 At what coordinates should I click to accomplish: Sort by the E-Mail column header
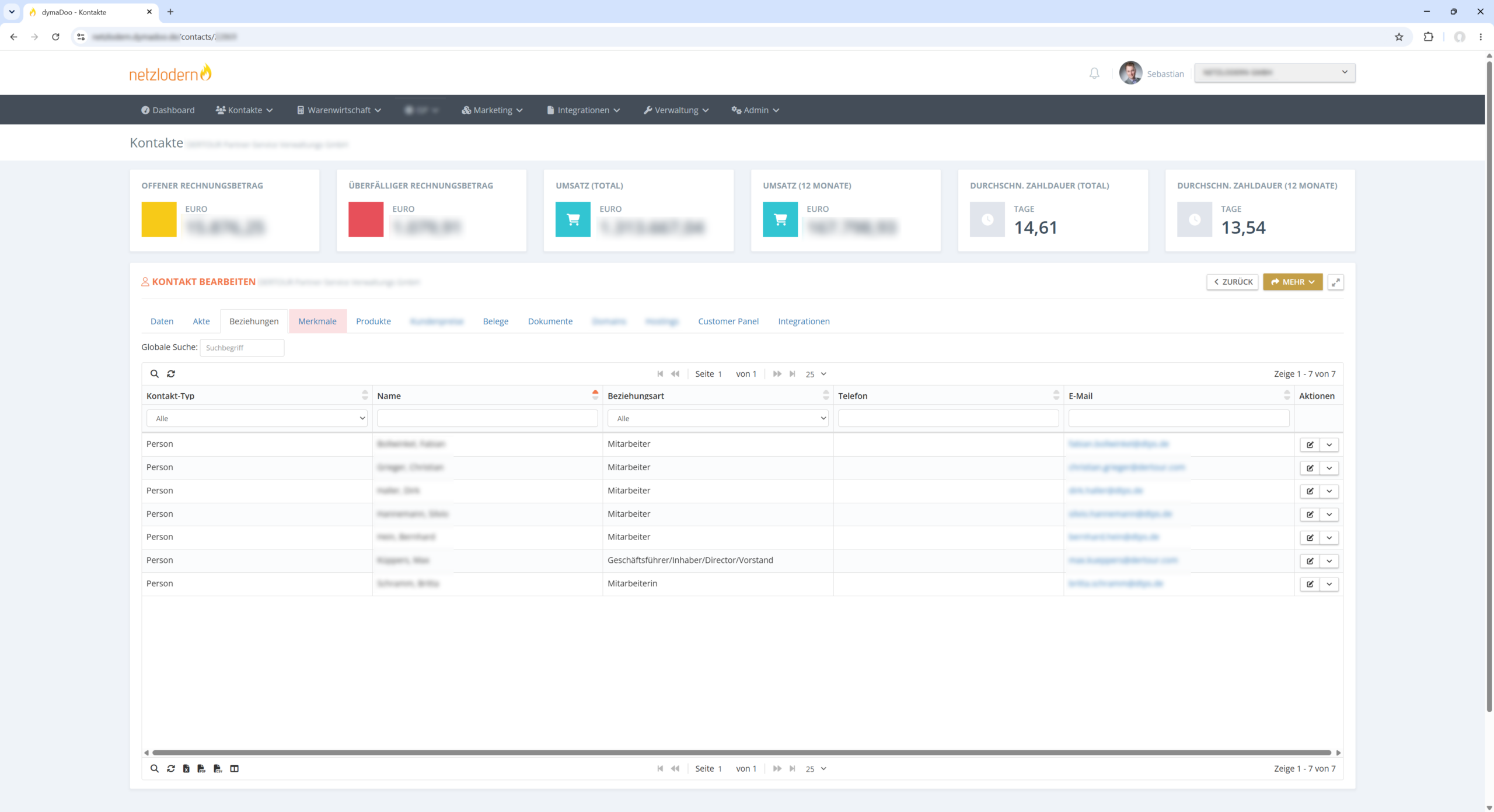[x=1179, y=396]
